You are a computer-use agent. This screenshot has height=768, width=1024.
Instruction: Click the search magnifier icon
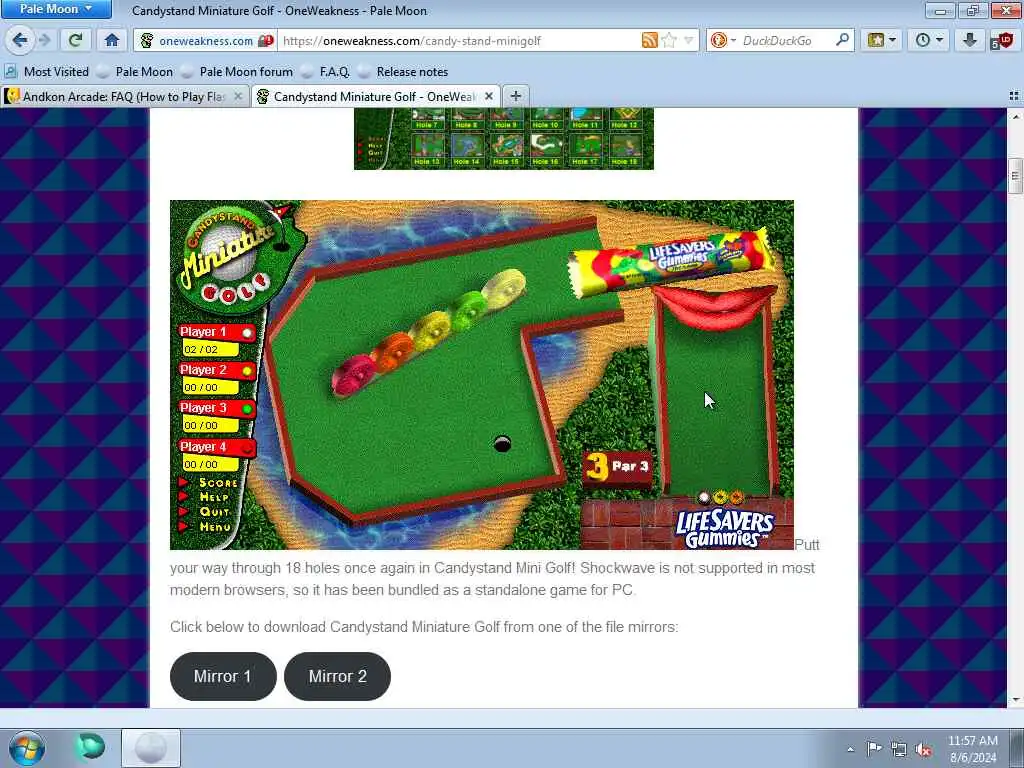click(842, 40)
